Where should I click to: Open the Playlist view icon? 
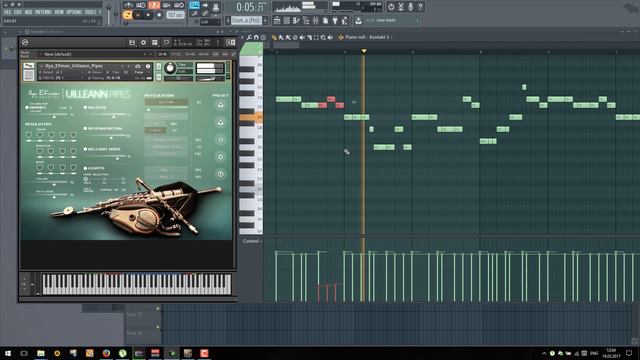[x=277, y=20]
